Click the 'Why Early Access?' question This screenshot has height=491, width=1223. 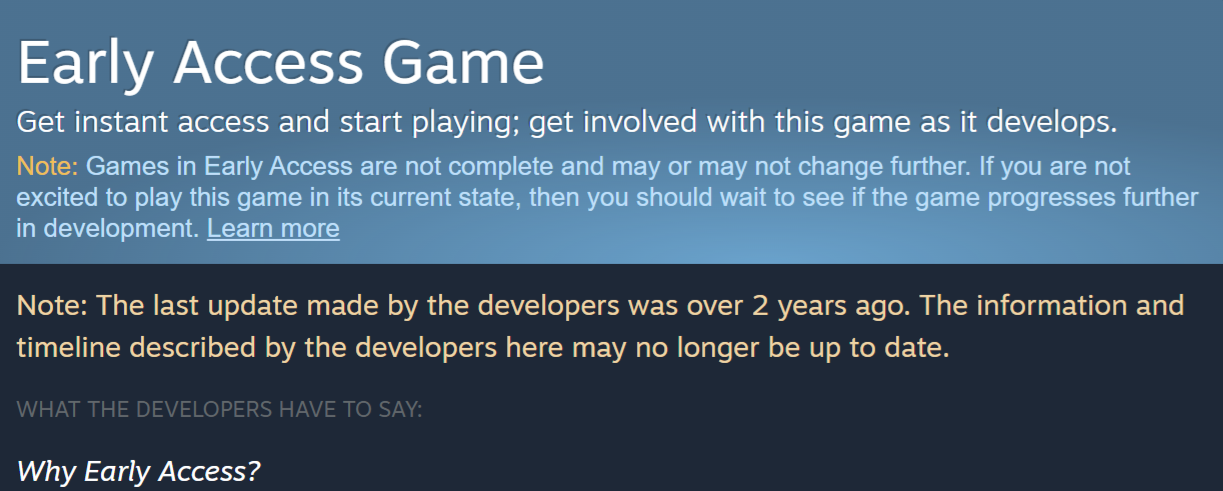(139, 470)
